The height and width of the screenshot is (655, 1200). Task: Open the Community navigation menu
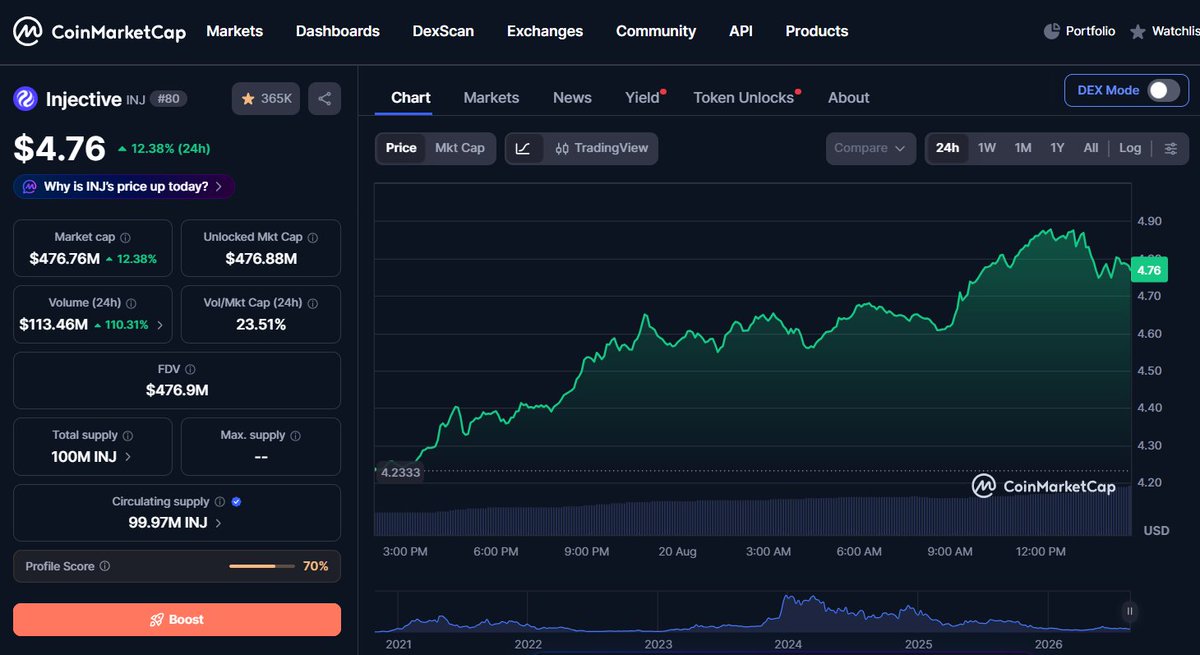[x=656, y=31]
